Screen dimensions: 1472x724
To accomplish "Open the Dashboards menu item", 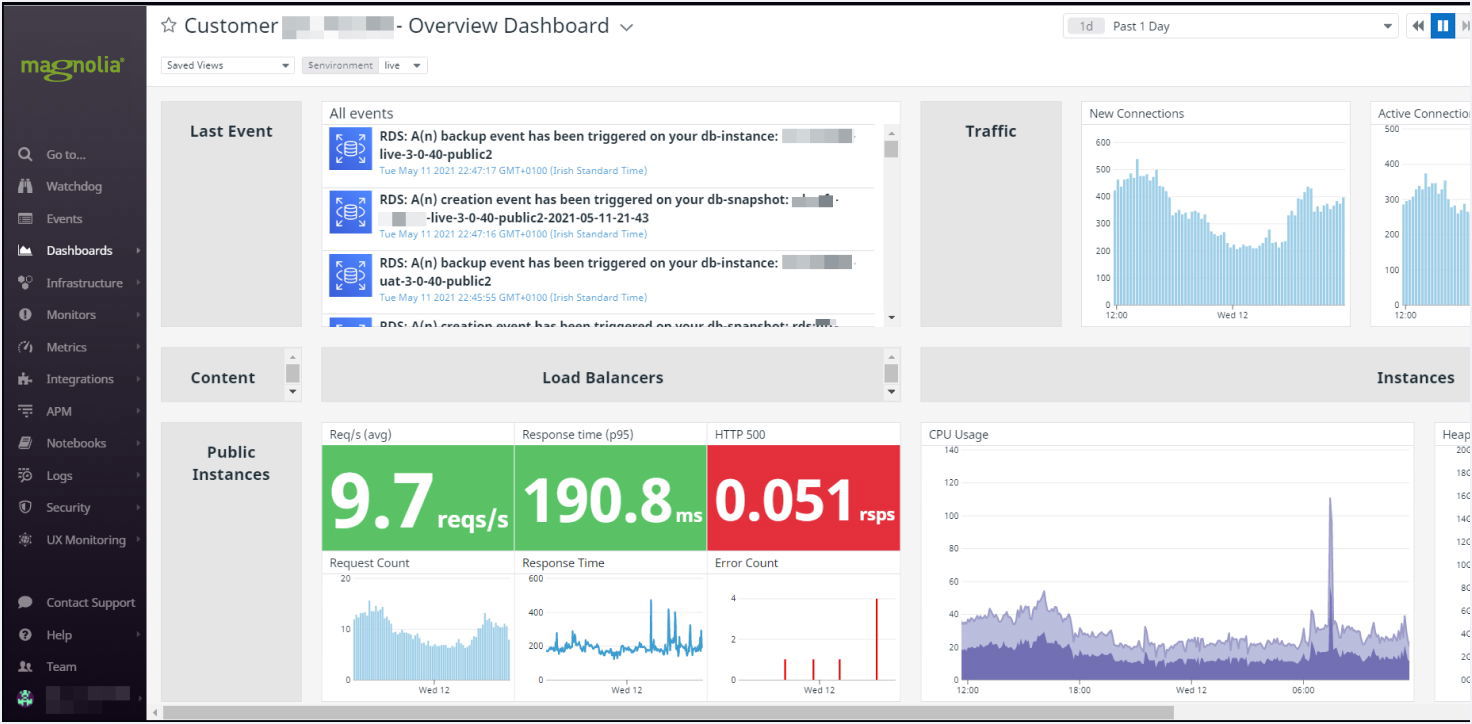I will pyautogui.click(x=79, y=251).
